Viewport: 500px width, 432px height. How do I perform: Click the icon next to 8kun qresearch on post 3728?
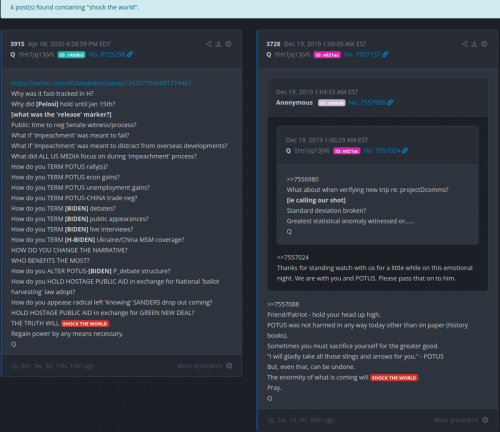(485, 420)
